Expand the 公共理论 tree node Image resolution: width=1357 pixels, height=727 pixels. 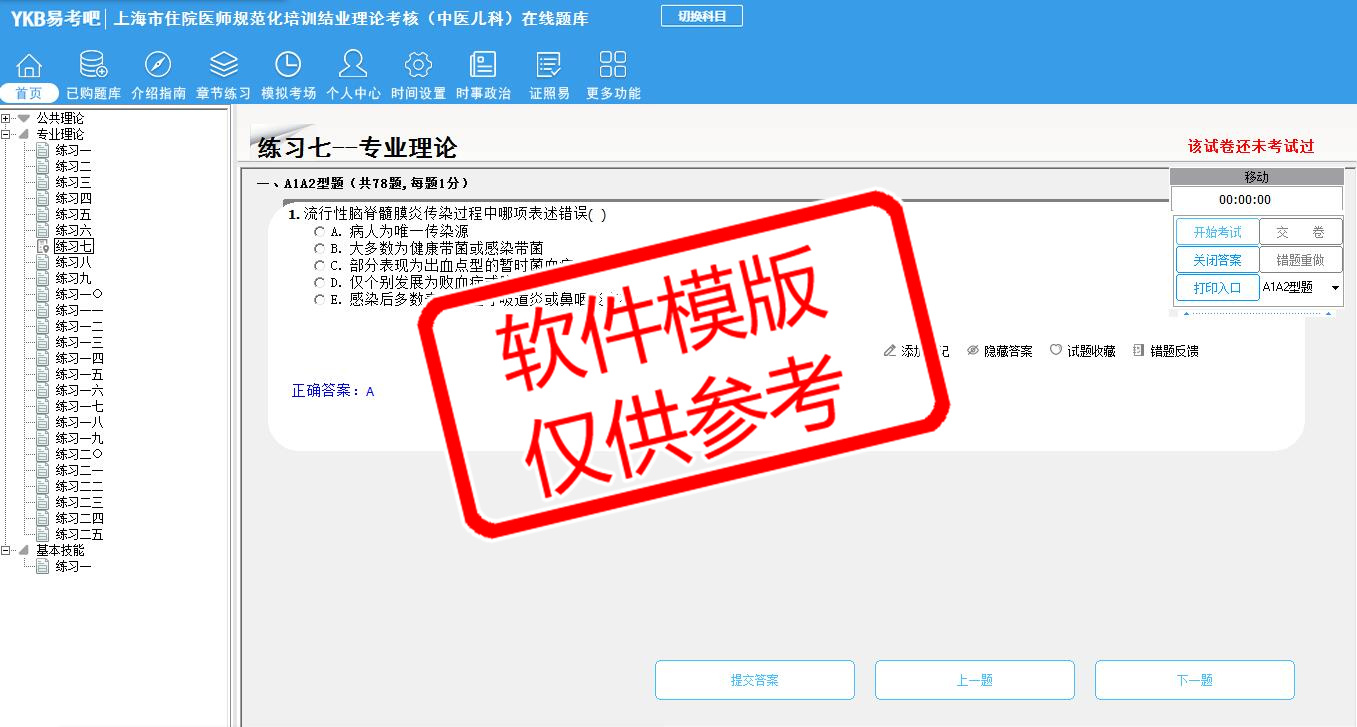pyautogui.click(x=7, y=118)
